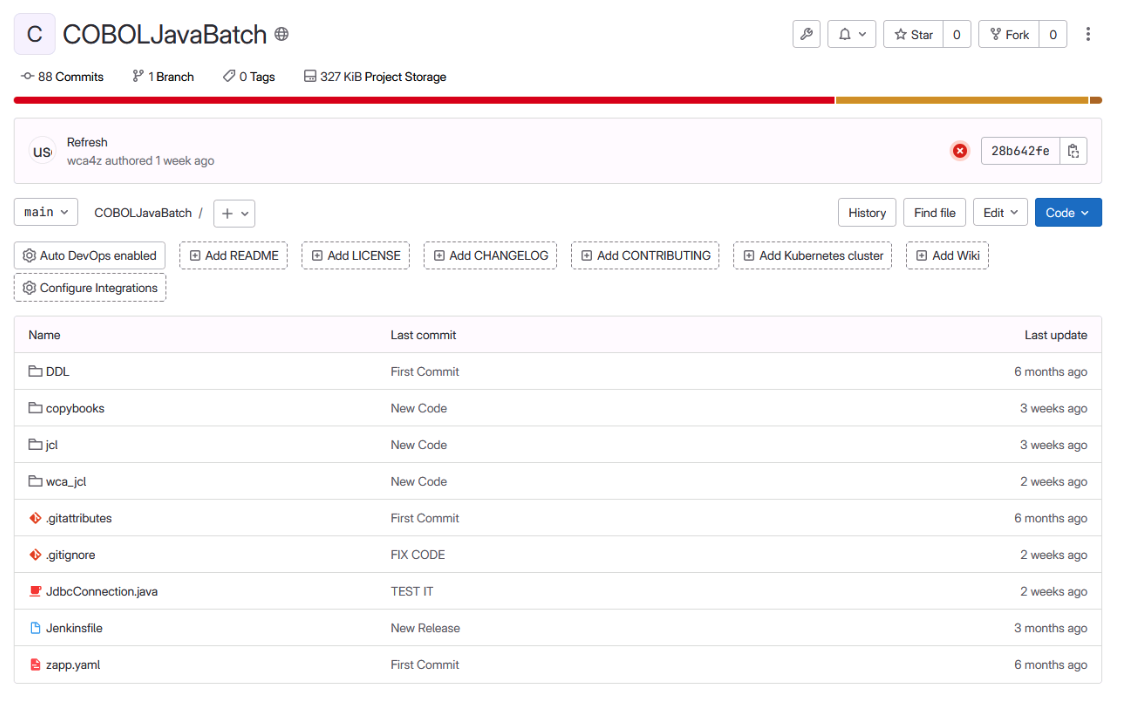The width and height of the screenshot is (1147, 709).
Task: Click Add Wiki
Action: pos(947,255)
